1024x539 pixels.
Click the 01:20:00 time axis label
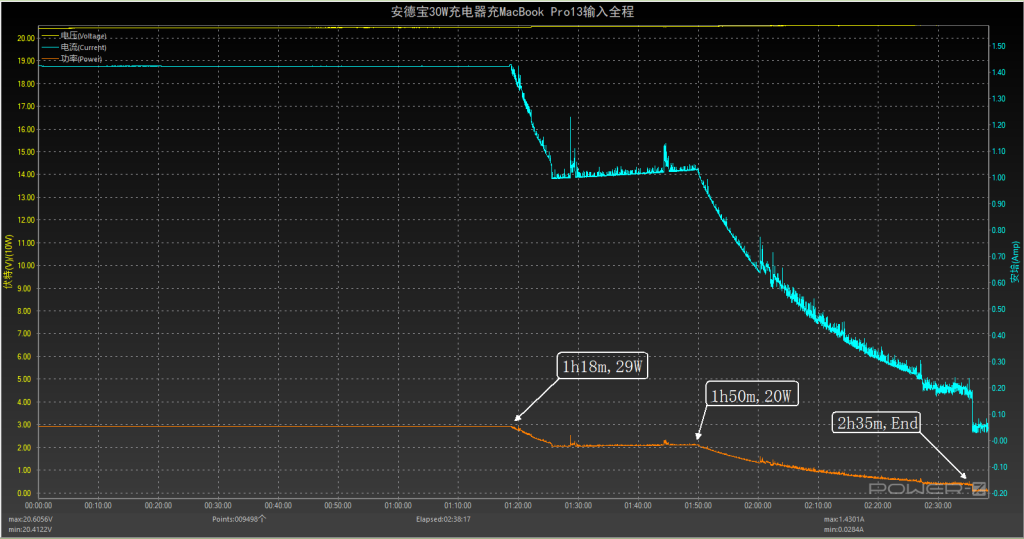[x=518, y=506]
